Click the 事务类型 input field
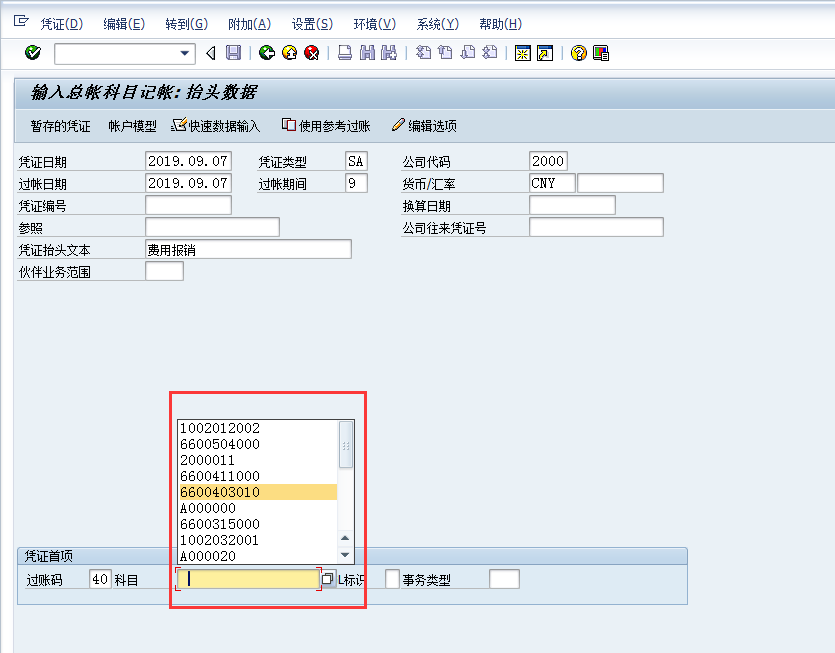Viewport: 835px width, 653px height. click(504, 579)
